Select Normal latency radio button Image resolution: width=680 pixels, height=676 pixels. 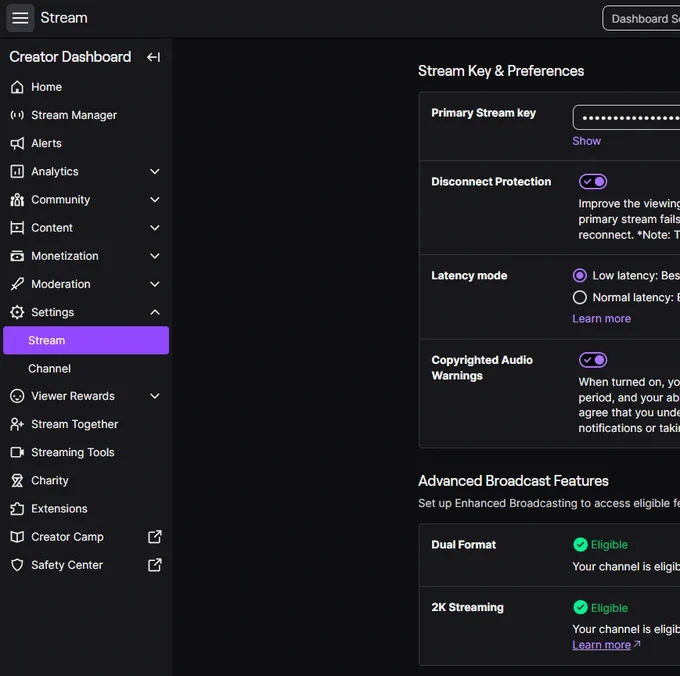click(x=580, y=297)
